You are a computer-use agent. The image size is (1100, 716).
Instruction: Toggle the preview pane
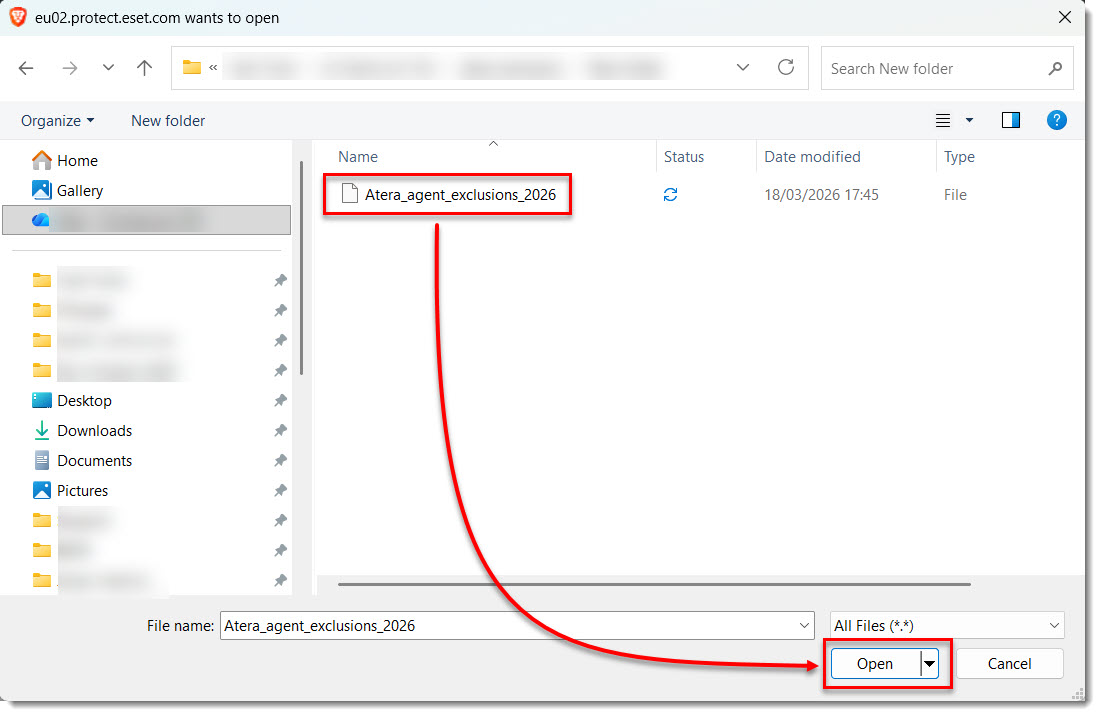pyautogui.click(x=1011, y=121)
